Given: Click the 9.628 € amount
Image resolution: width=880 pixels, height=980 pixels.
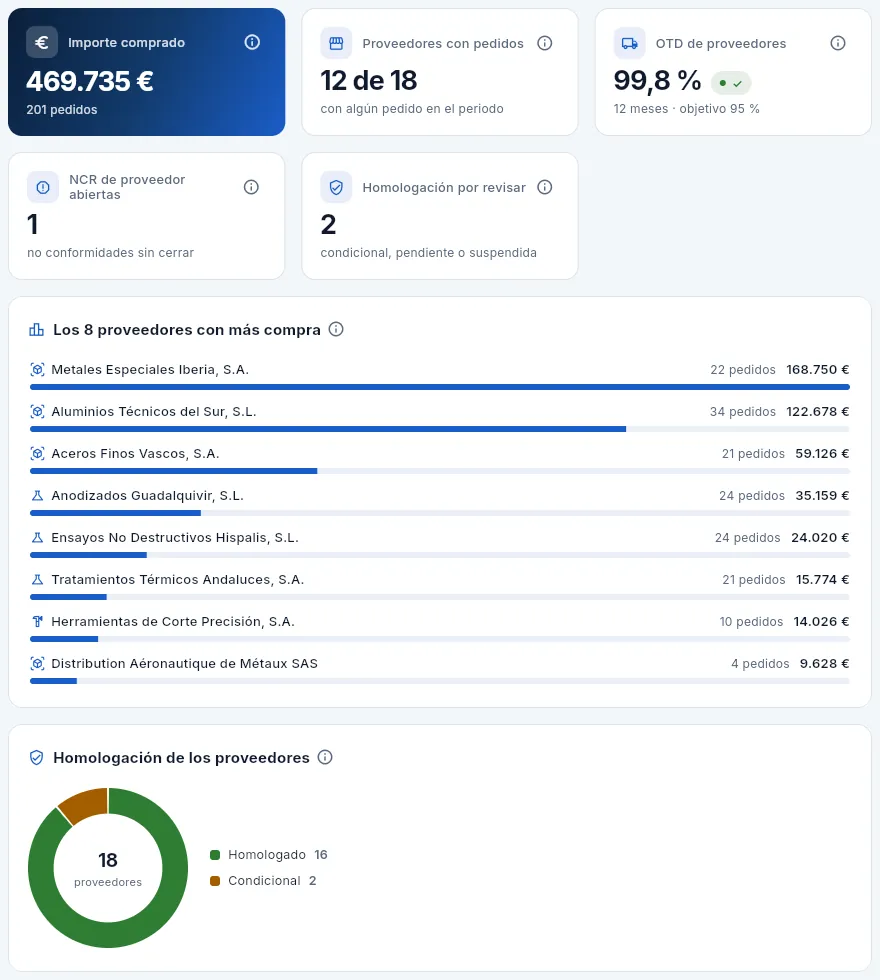Looking at the screenshot, I should tap(825, 663).
